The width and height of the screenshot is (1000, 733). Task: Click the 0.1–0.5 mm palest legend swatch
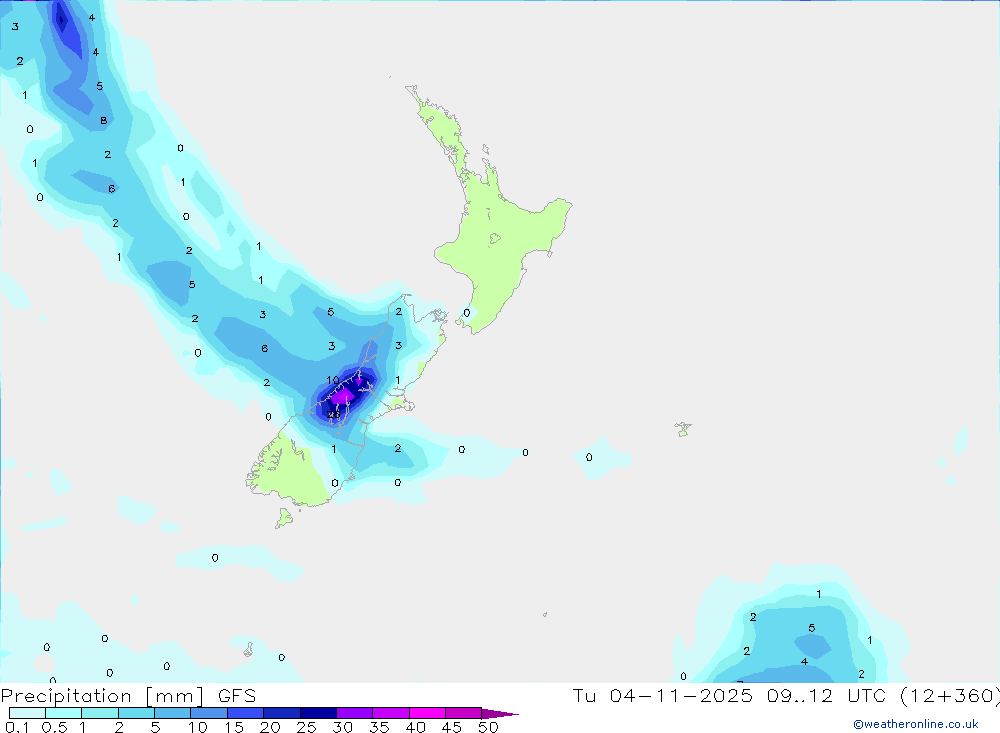pyautogui.click(x=27, y=713)
